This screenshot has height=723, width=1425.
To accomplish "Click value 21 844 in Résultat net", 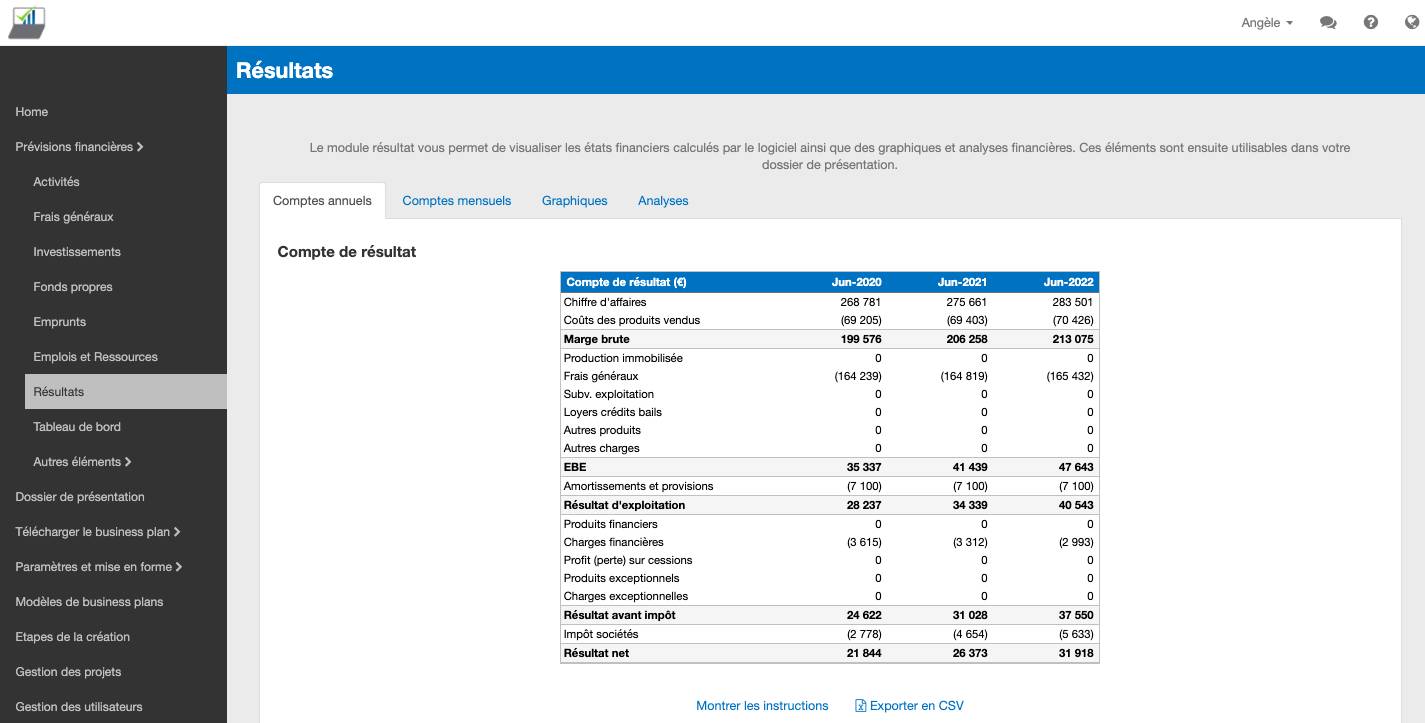I will (864, 653).
